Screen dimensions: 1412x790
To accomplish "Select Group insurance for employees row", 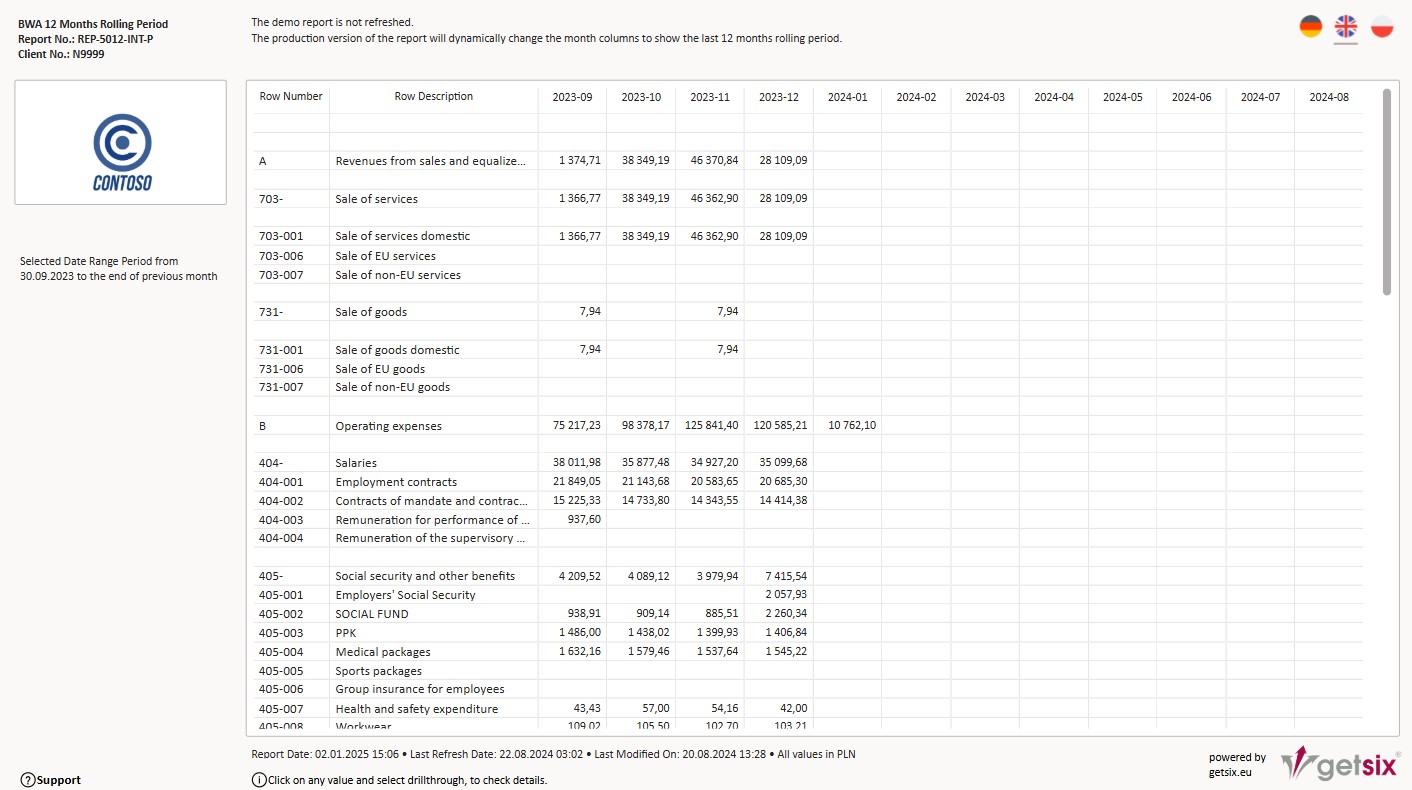I will click(x=420, y=689).
